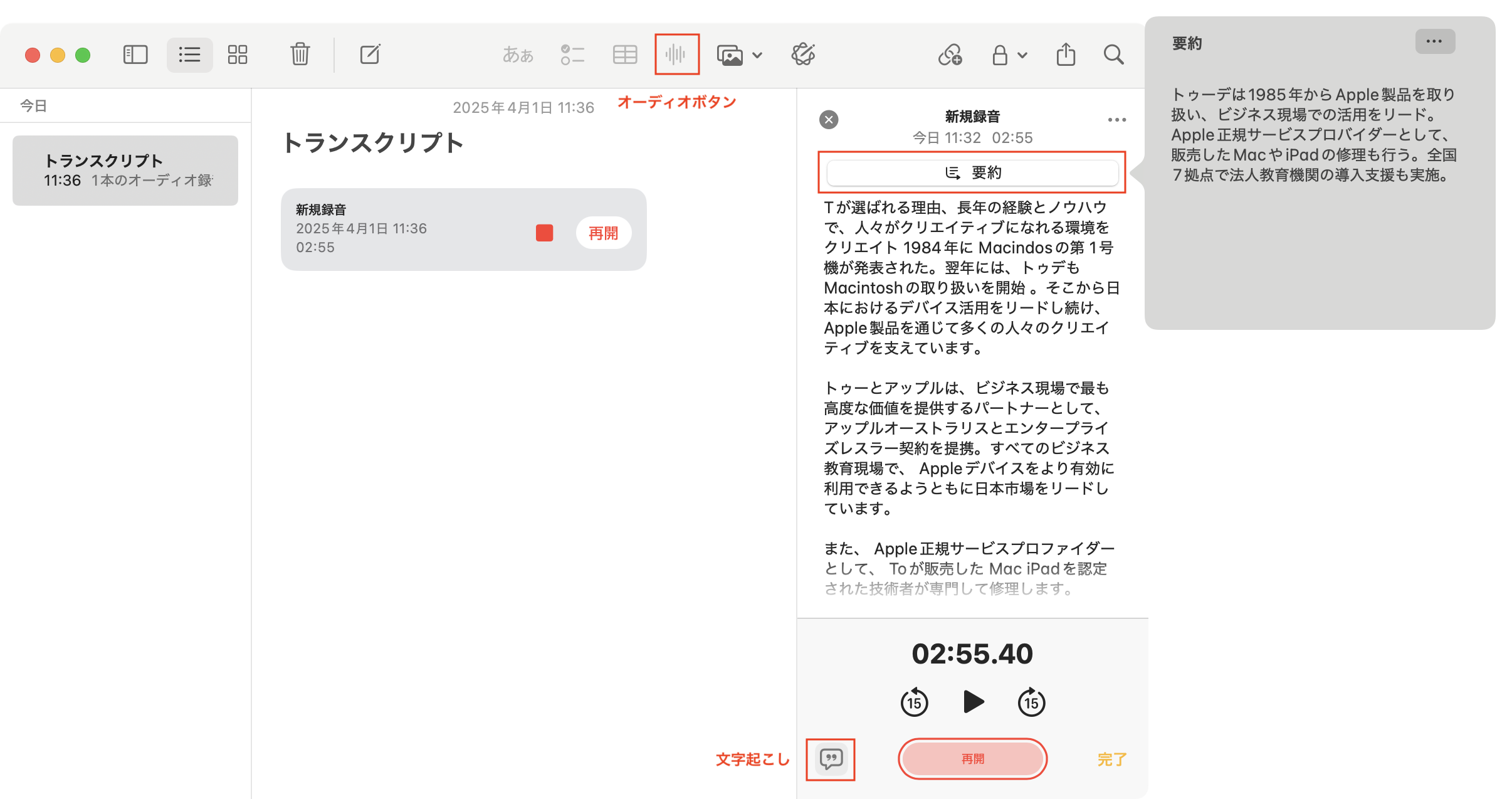Minimize the Notes window
Screen dimensions: 1512x799
click(x=58, y=55)
